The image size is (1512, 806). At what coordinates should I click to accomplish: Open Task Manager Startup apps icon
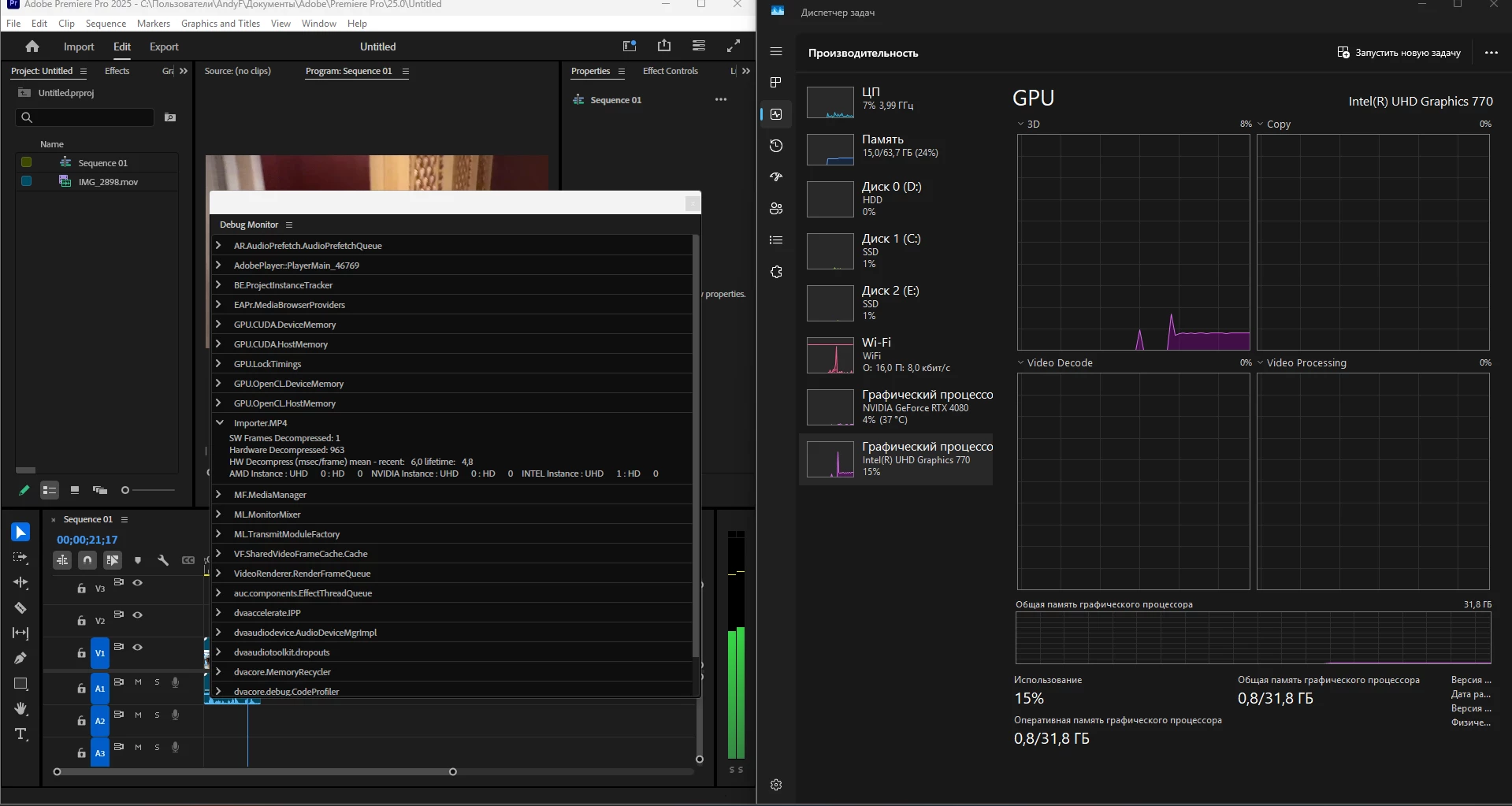(776, 177)
